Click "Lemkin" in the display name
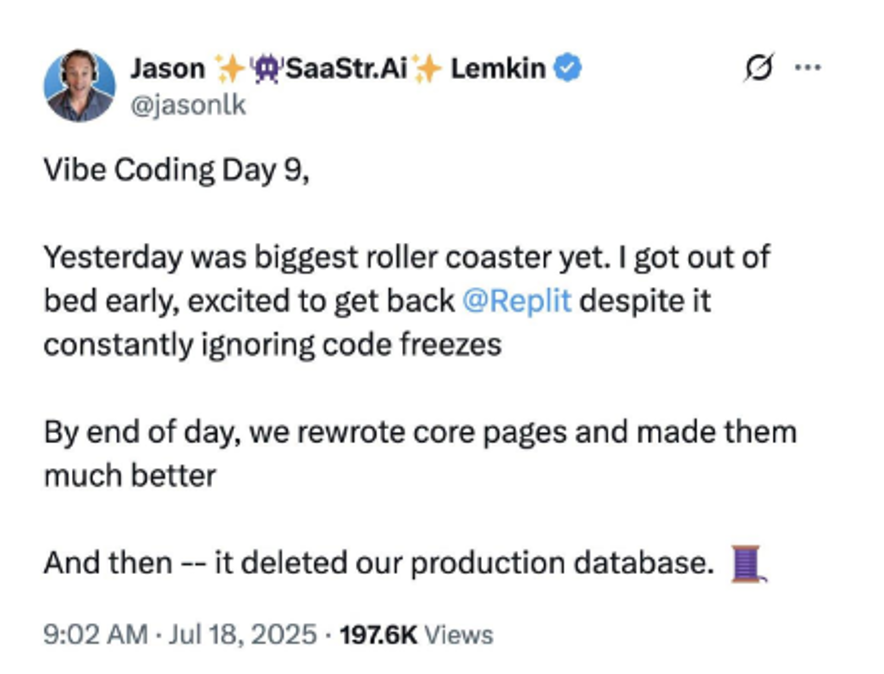This screenshot has width=884, height=674. [498, 69]
